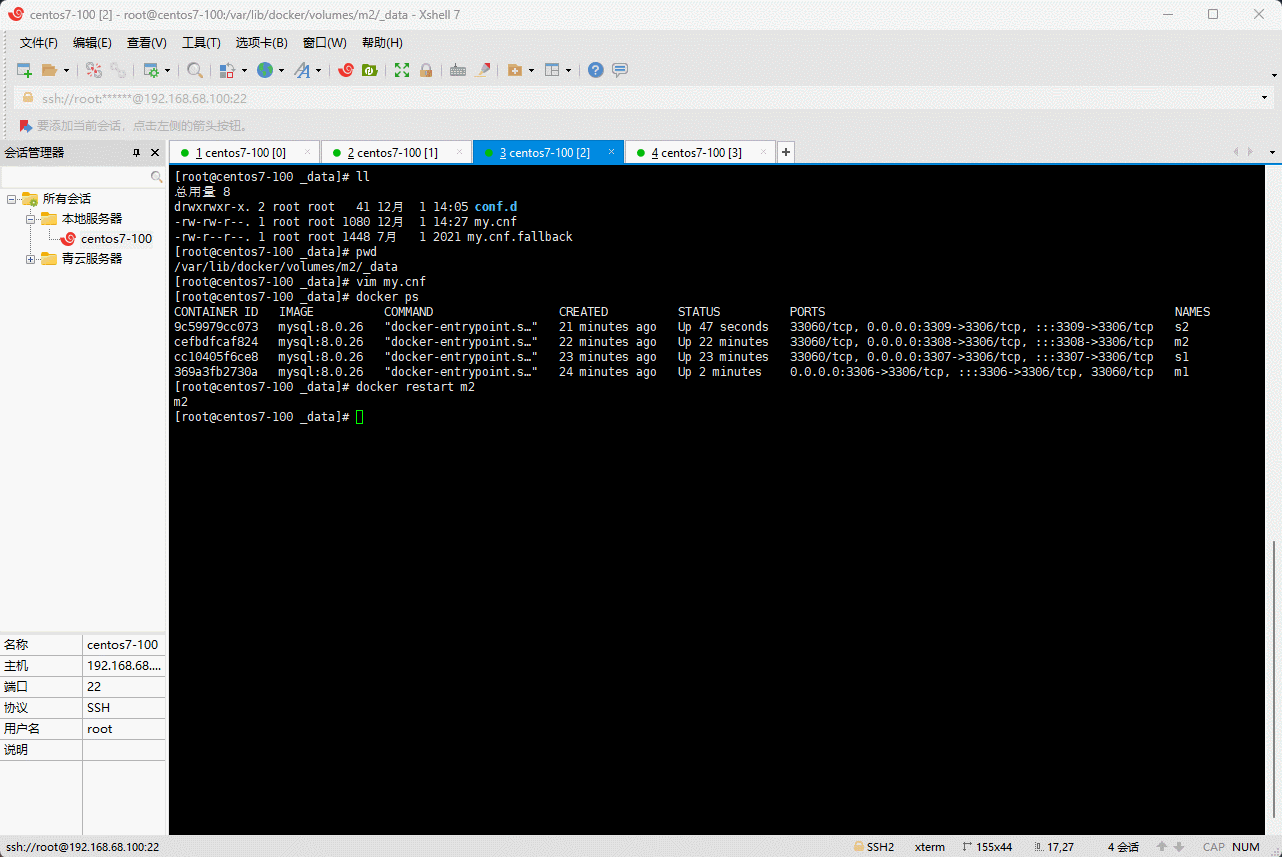Add a new tab with plus button

click(786, 152)
